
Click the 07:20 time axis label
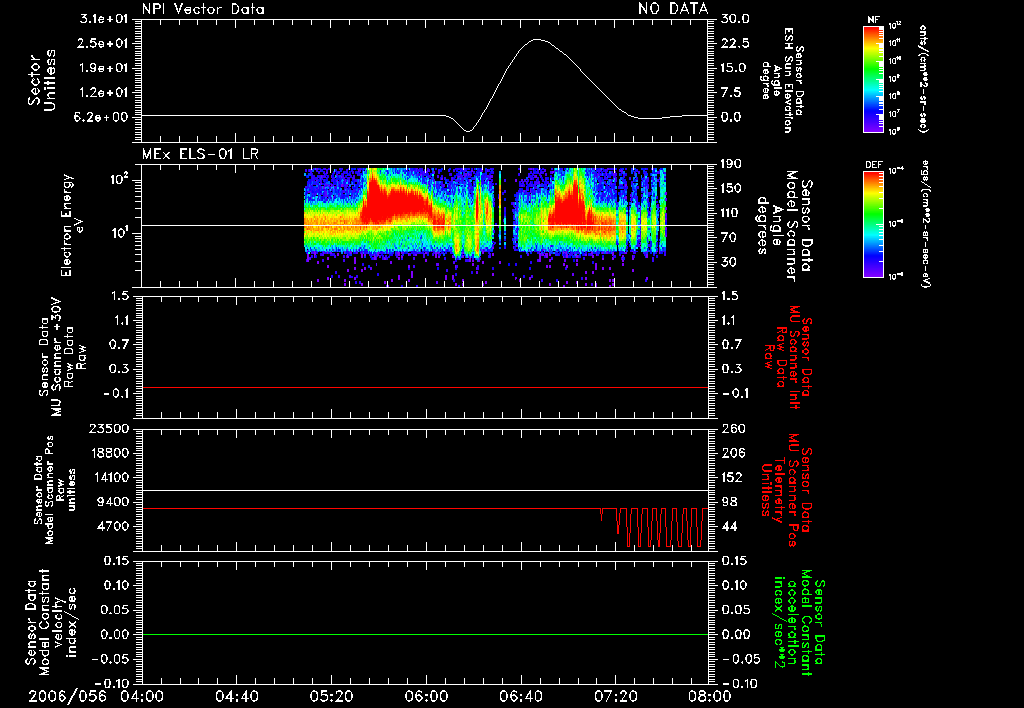[615, 696]
